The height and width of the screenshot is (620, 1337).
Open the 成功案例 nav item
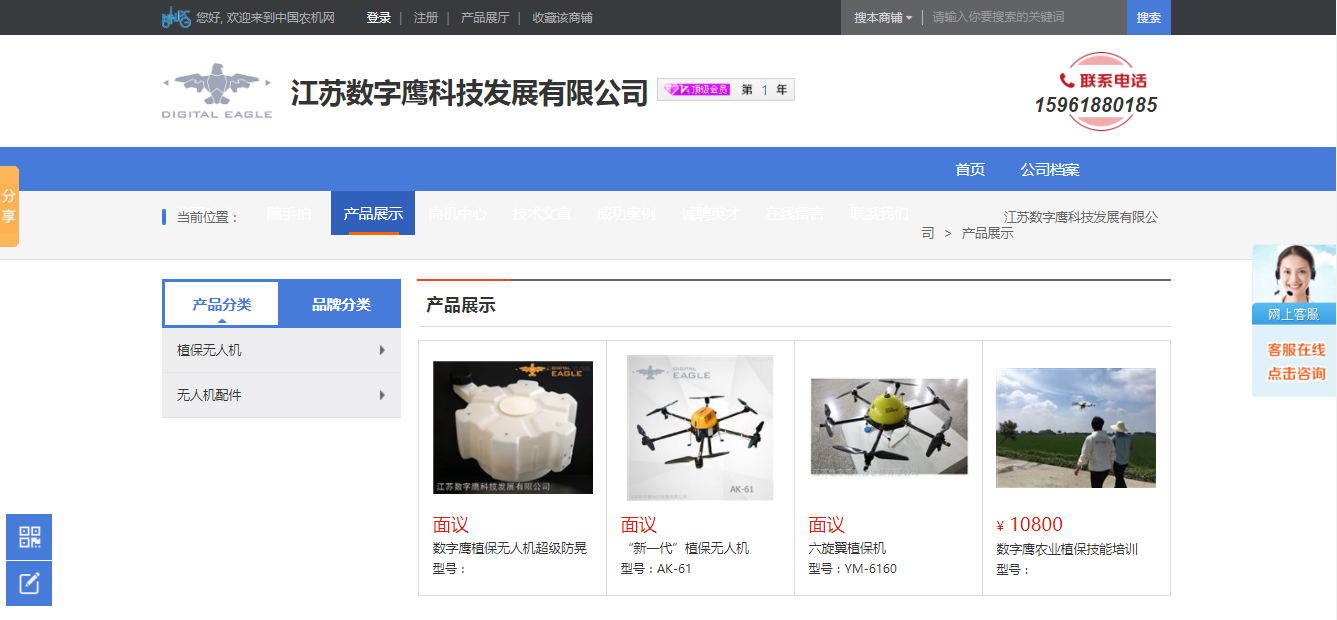[626, 213]
